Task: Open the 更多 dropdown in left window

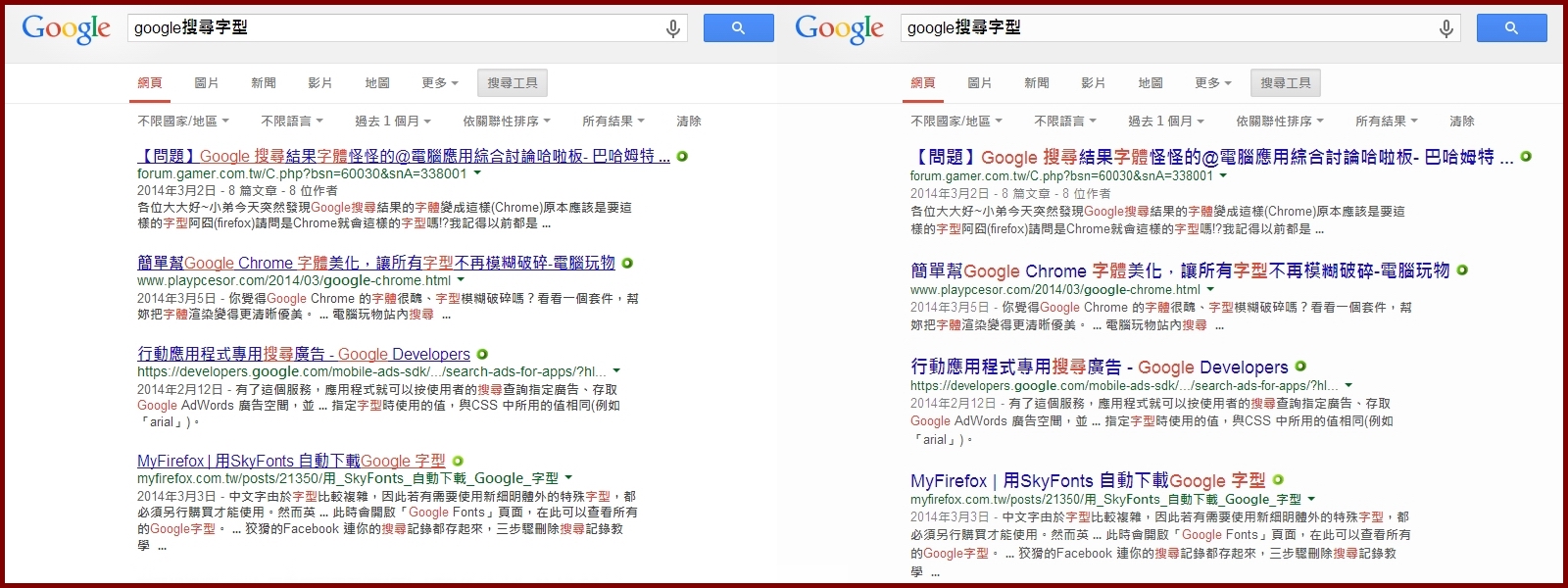Action: (440, 83)
